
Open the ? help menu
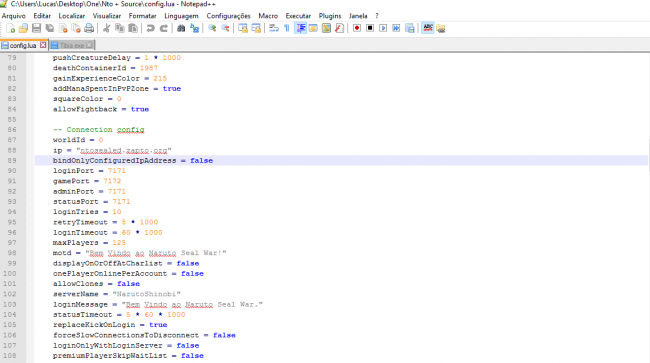[x=377, y=16]
